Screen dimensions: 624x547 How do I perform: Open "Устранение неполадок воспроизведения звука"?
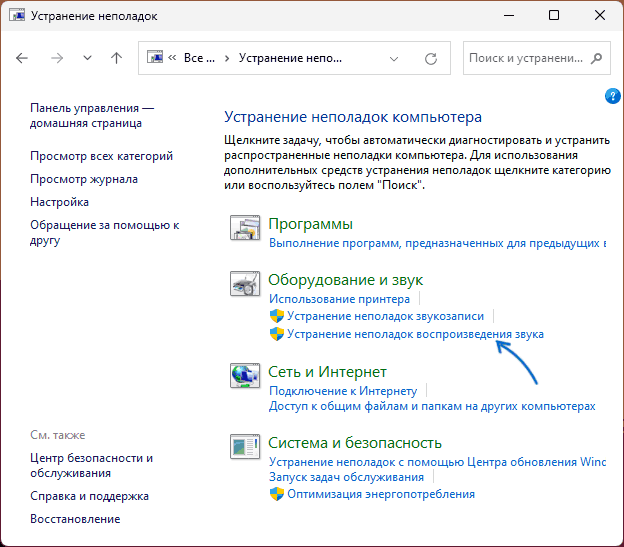pos(415,334)
